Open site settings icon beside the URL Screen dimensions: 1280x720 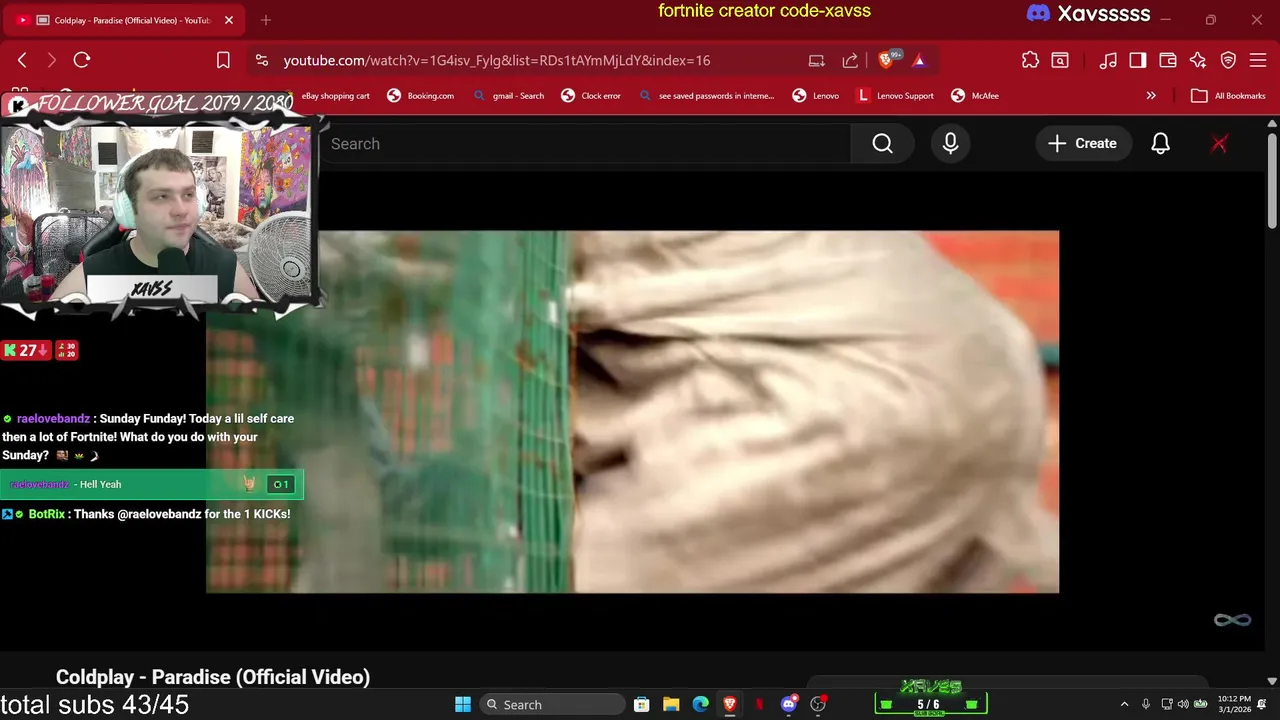click(x=262, y=60)
